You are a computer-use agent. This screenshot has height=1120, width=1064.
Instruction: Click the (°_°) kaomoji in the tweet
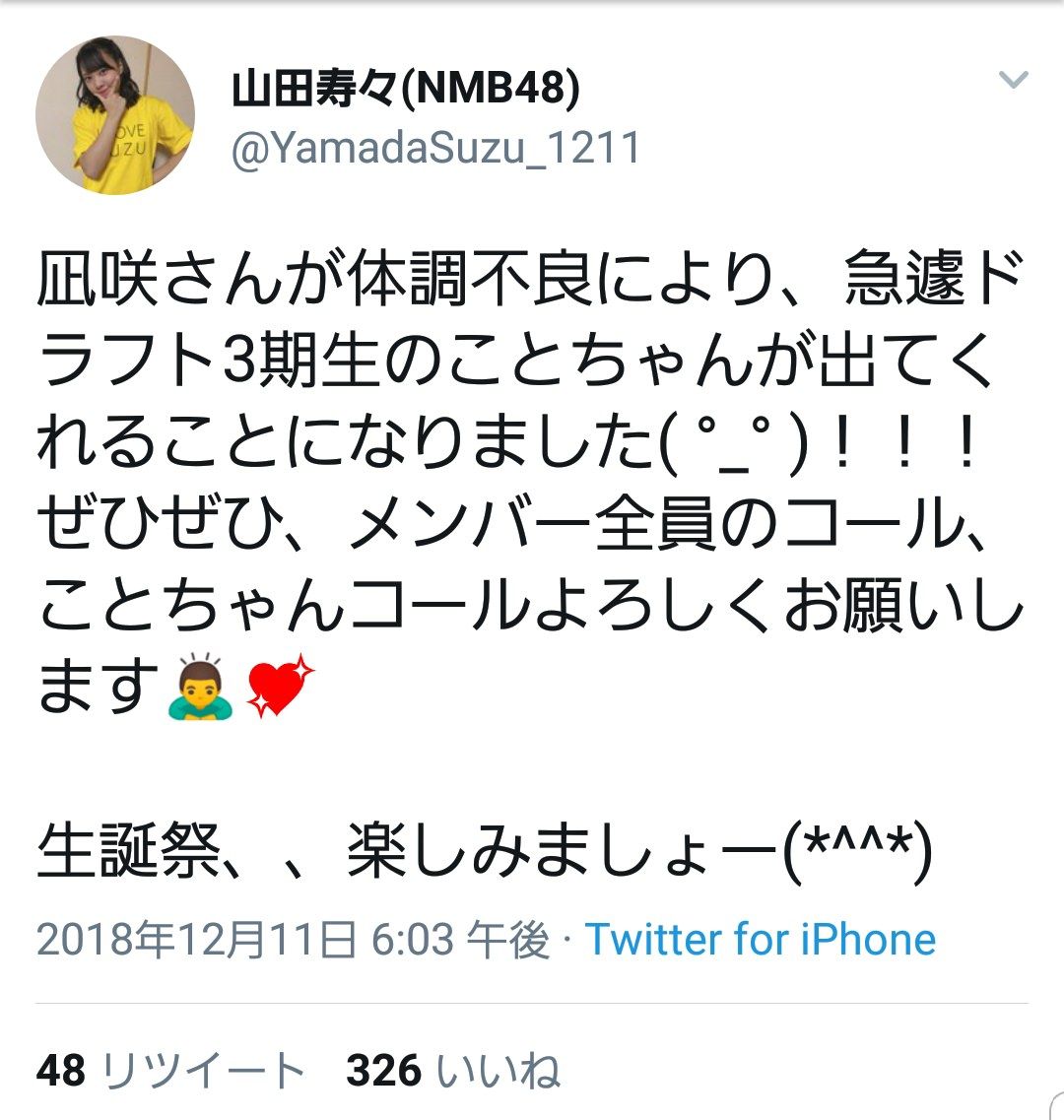pyautogui.click(x=735, y=443)
